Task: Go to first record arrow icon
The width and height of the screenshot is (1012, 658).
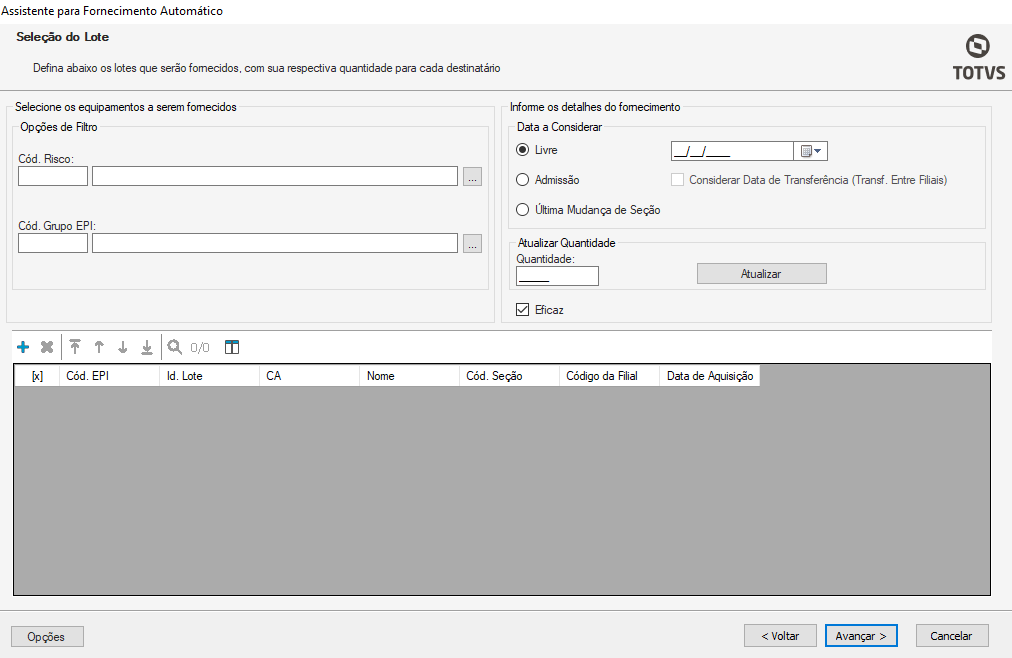Action: 75,347
